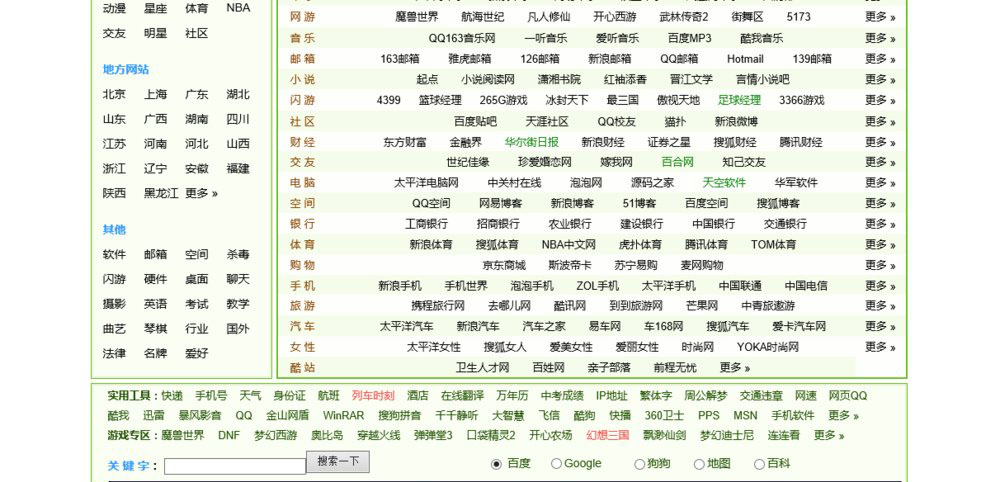The image size is (1000, 482).
Task: Click the 搜索一下 search button
Action: pyautogui.click(x=338, y=461)
